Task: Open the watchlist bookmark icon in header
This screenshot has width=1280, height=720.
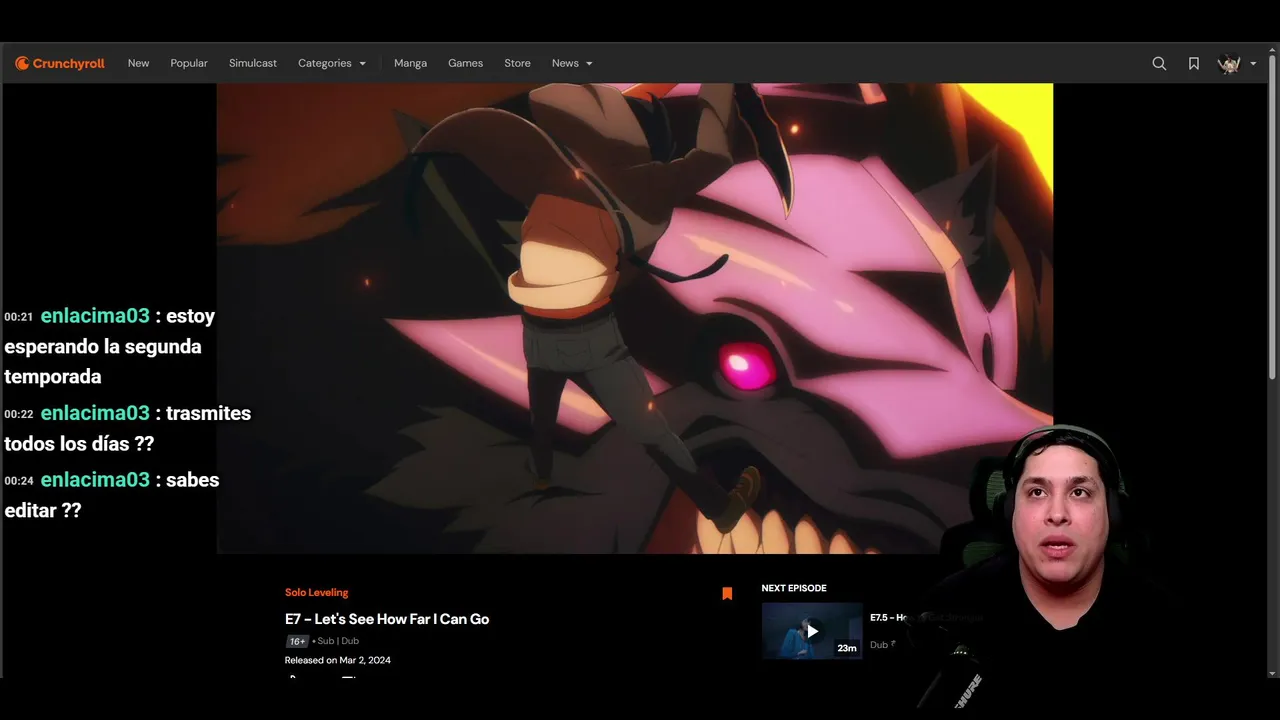Action: (1194, 63)
